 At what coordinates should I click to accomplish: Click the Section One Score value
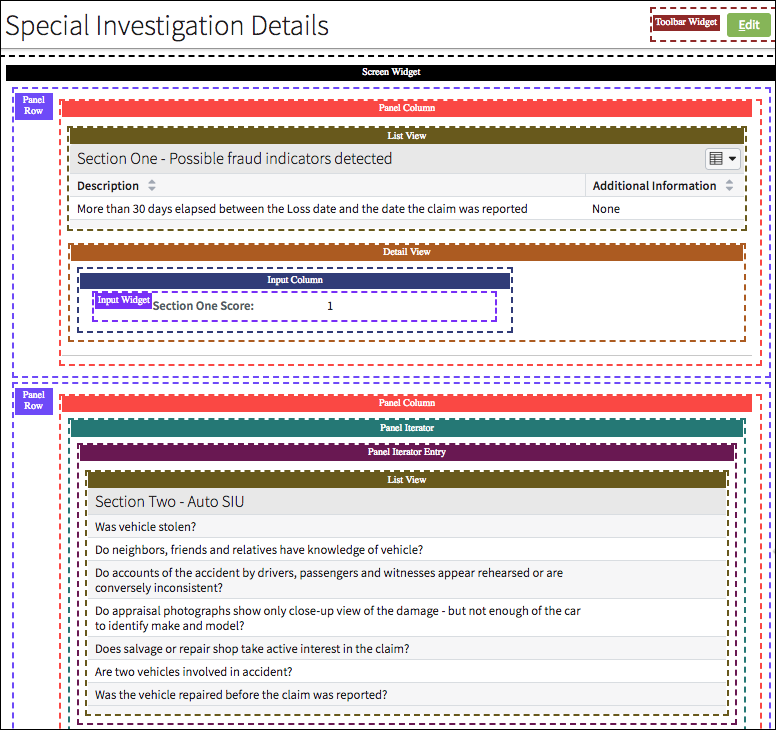(330, 306)
